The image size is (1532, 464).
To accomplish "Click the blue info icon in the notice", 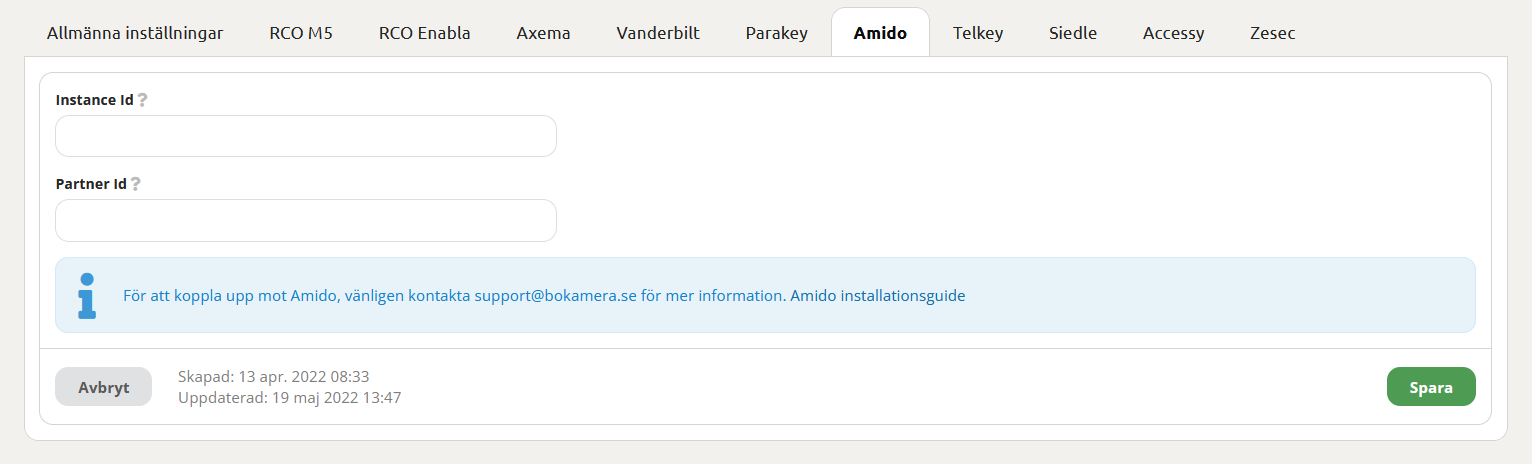I will [87, 295].
